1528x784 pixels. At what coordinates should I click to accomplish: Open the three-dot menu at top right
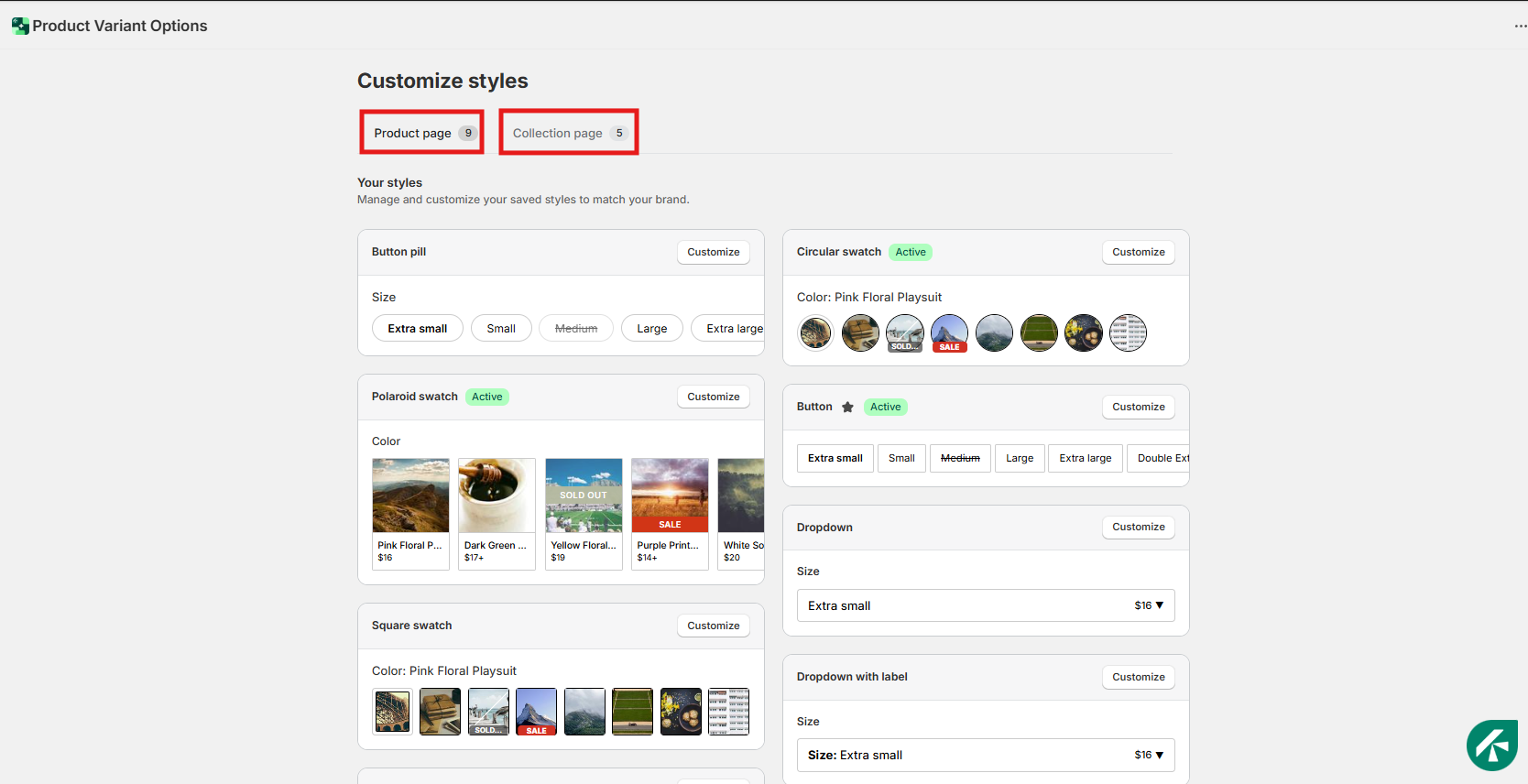1520,26
